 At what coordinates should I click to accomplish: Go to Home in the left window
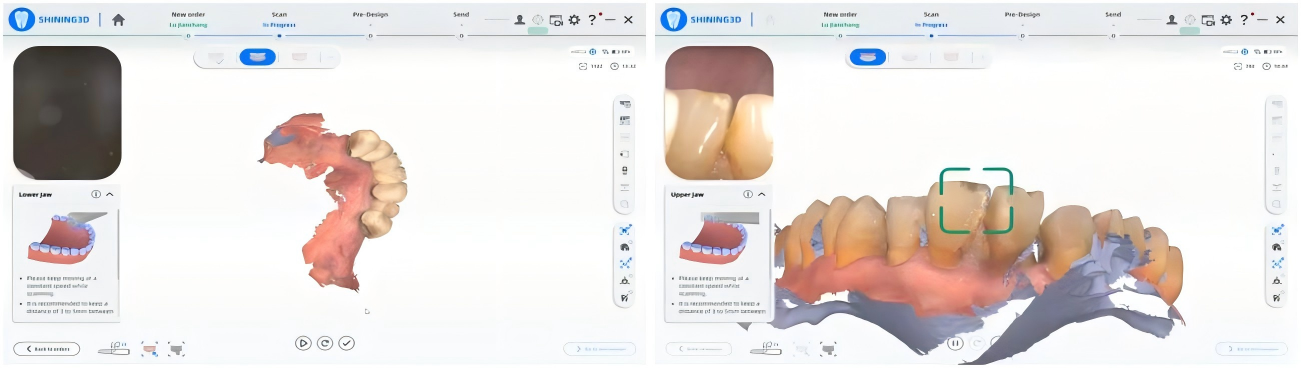(x=118, y=19)
